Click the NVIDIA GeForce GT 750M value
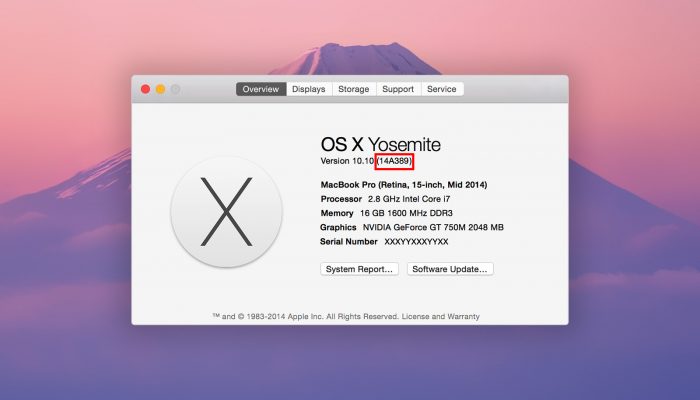 point(433,227)
